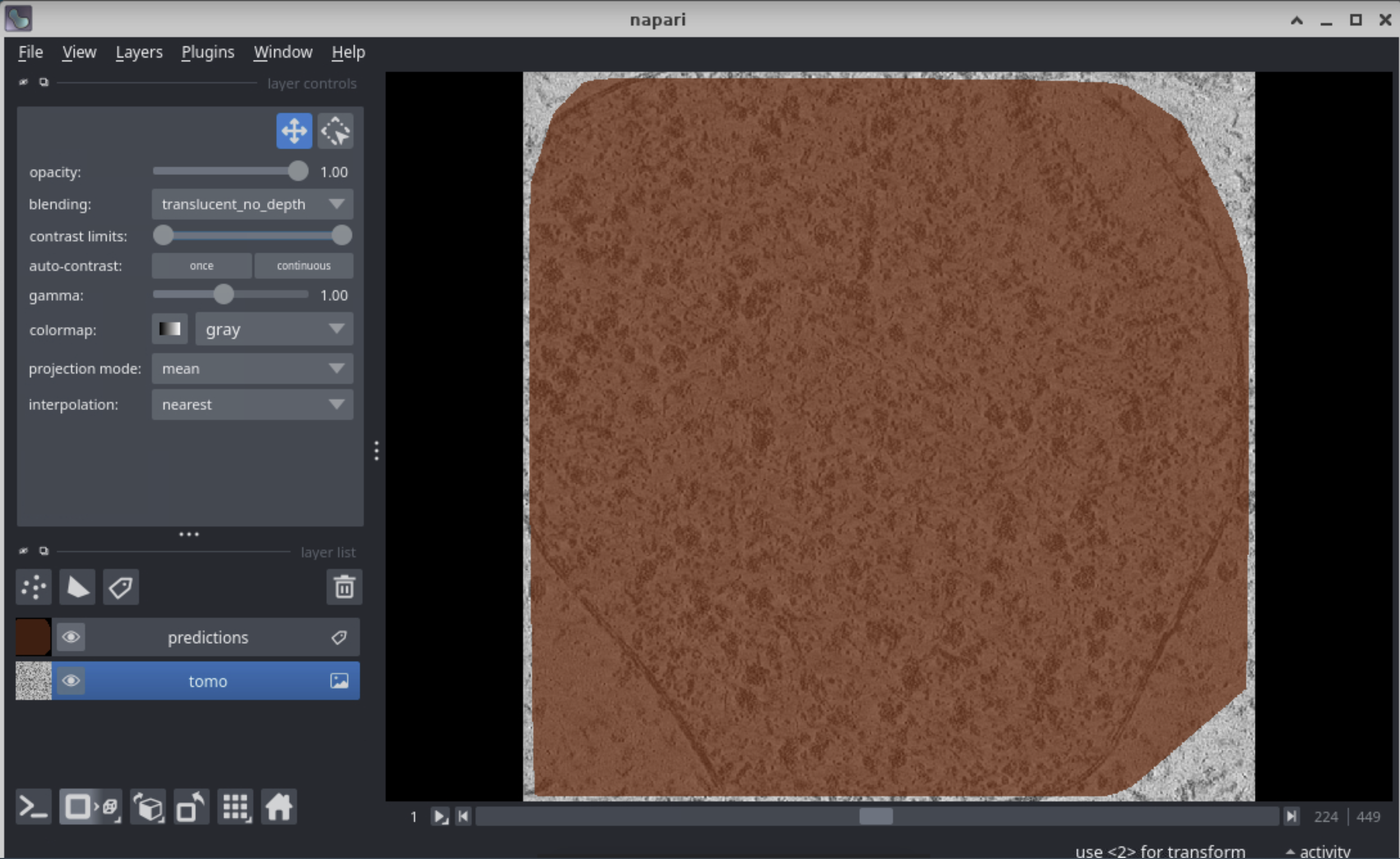
Task: Open the Plugins menu
Action: (208, 52)
